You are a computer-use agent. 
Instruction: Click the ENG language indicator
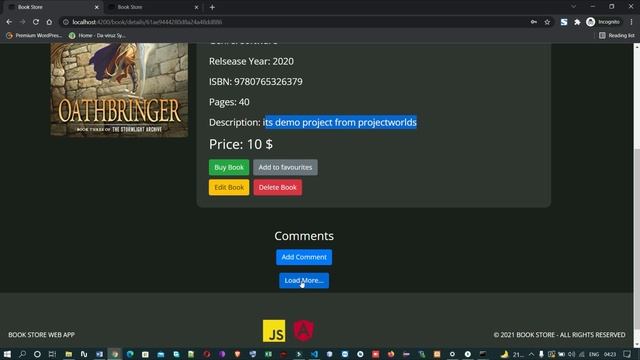point(594,354)
